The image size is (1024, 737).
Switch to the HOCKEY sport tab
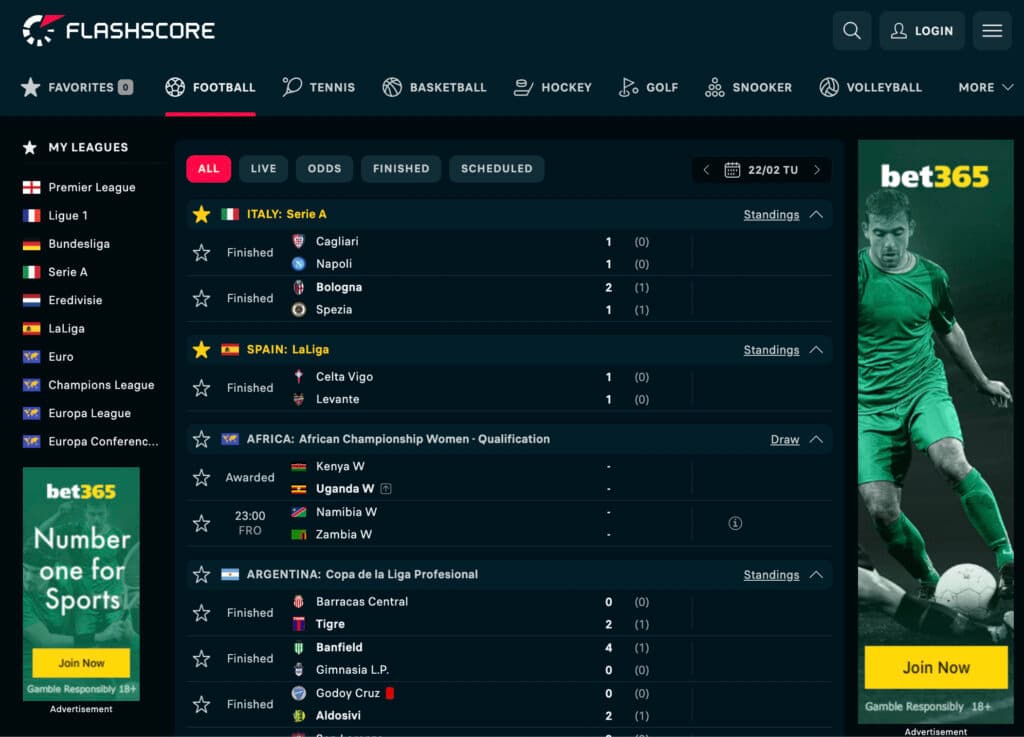coord(552,87)
